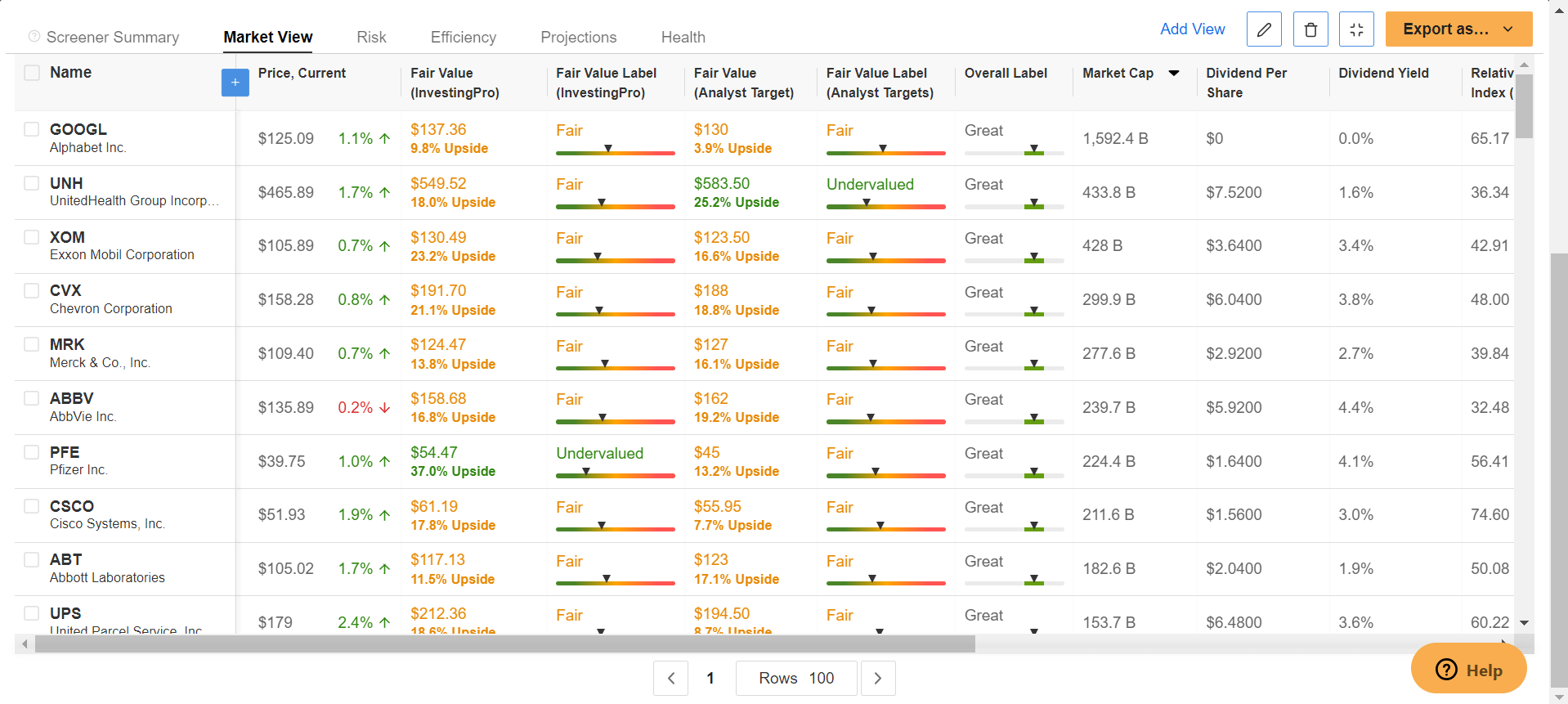
Task: Check the XOM row checkbox
Action: click(32, 237)
